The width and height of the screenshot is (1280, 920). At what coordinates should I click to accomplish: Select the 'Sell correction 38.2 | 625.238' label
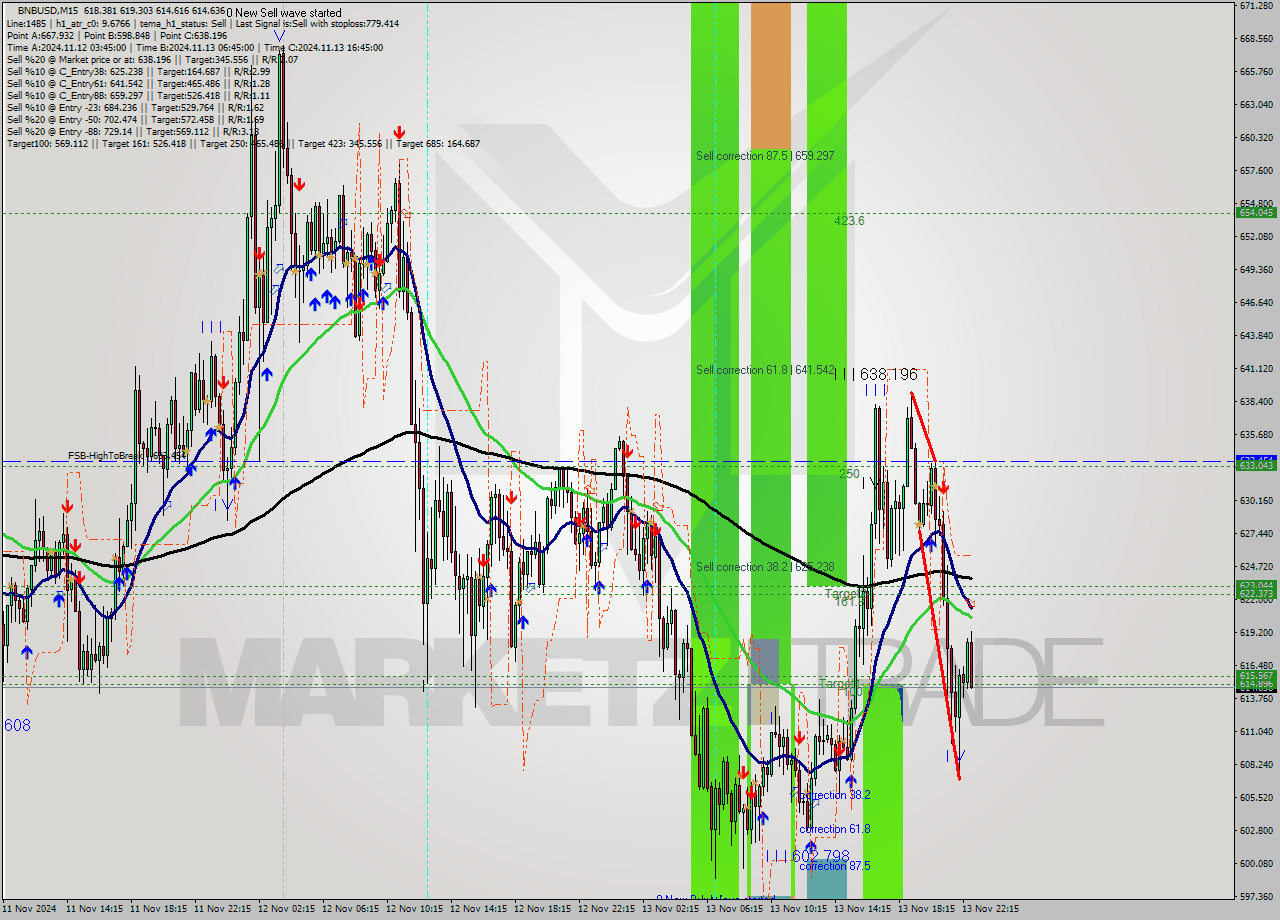(765, 567)
